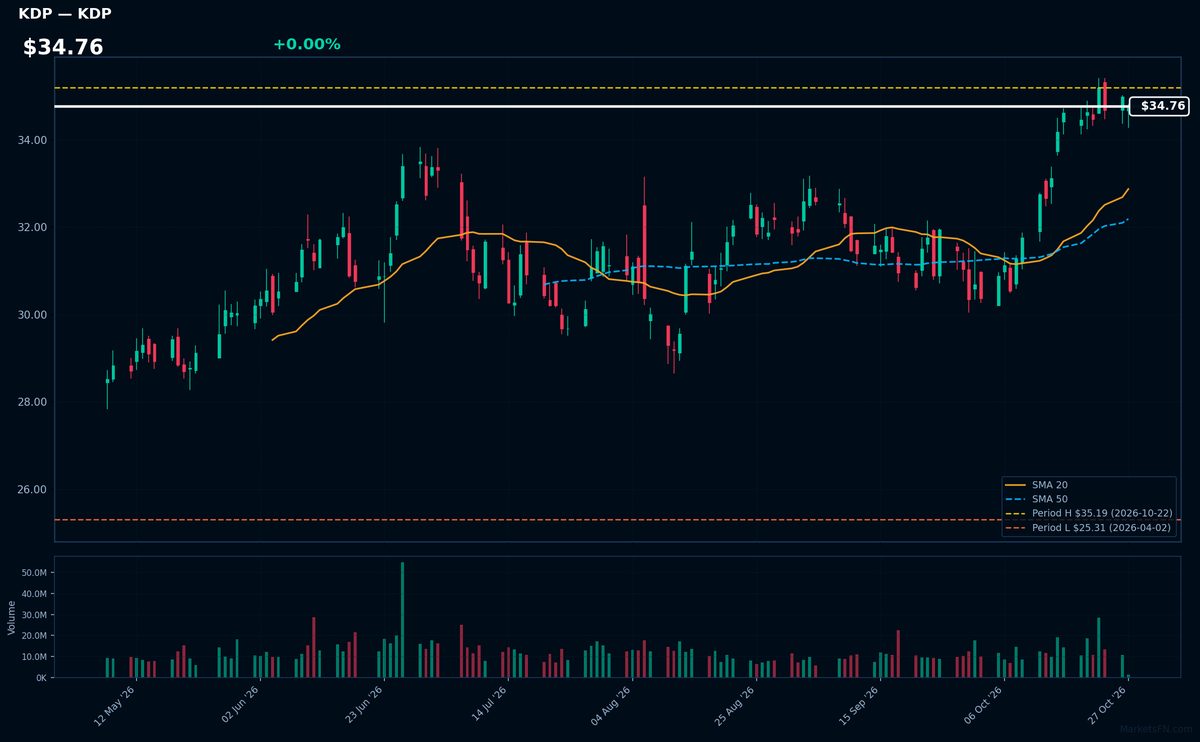This screenshot has width=1200, height=742.
Task: Click the 40.0M volume axis label
Action: 34,594
